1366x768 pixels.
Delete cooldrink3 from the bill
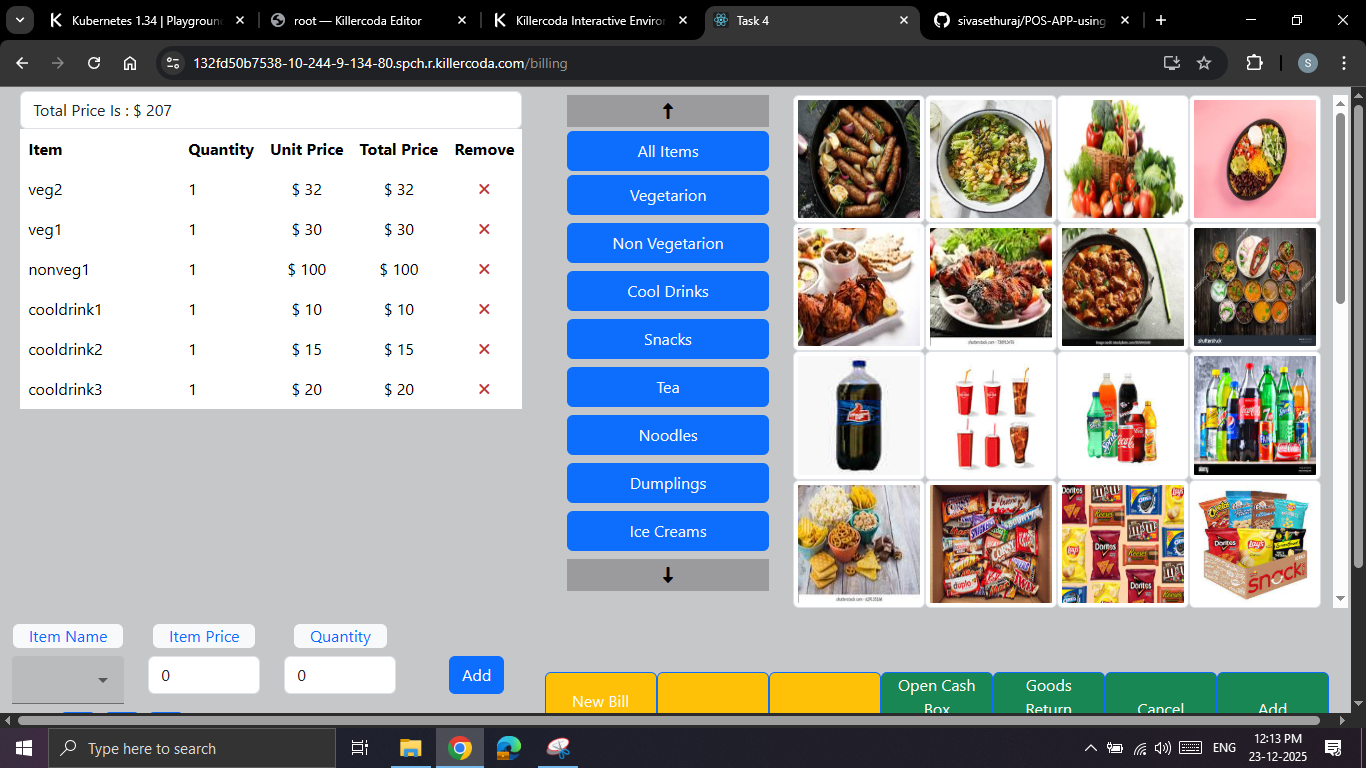click(483, 389)
